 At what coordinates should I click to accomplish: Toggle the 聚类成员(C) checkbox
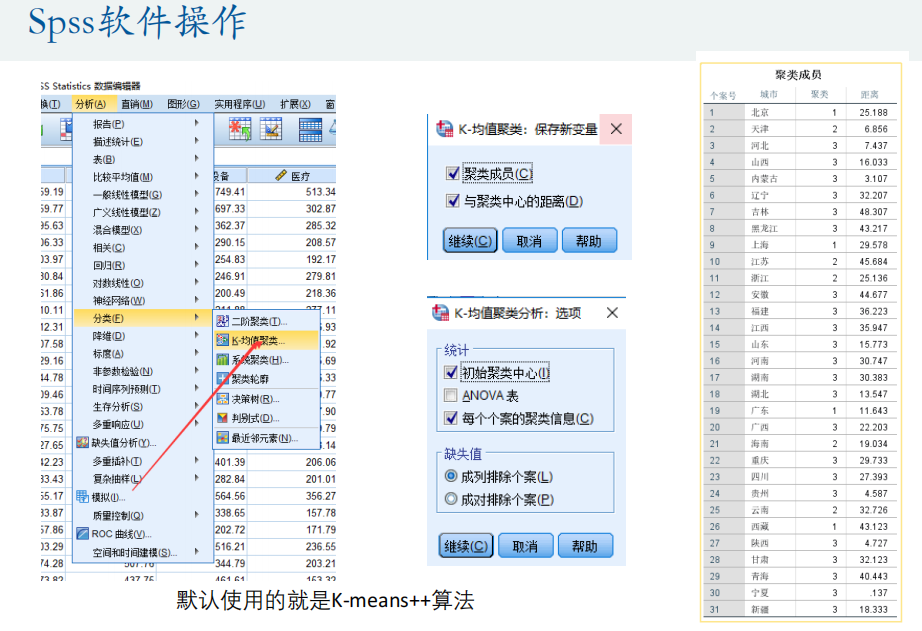[453, 173]
